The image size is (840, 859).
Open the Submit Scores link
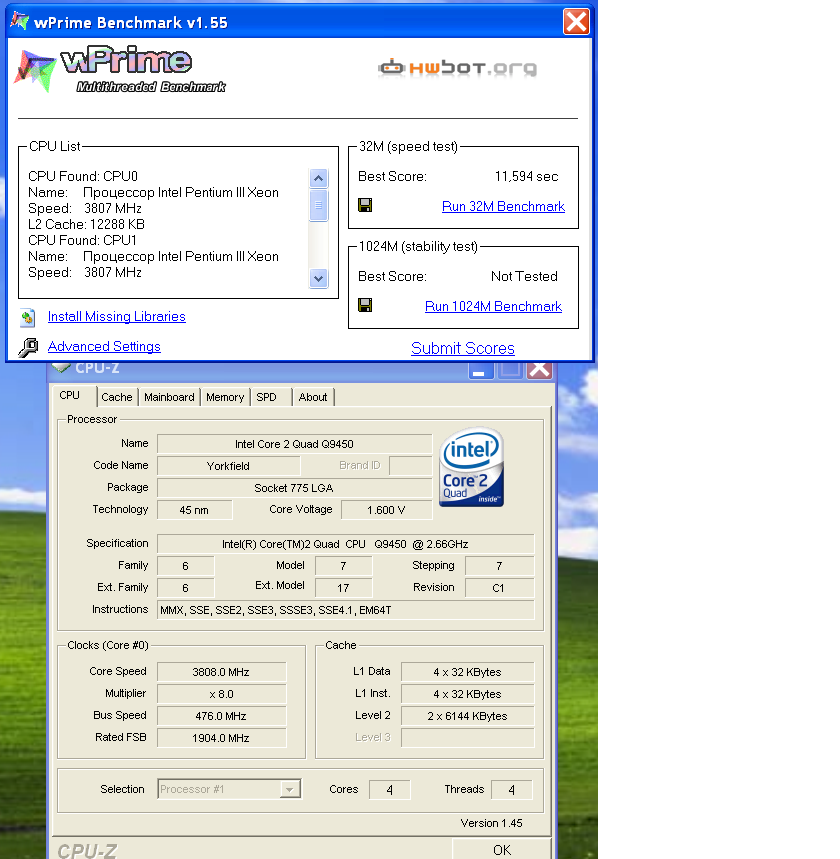point(462,348)
